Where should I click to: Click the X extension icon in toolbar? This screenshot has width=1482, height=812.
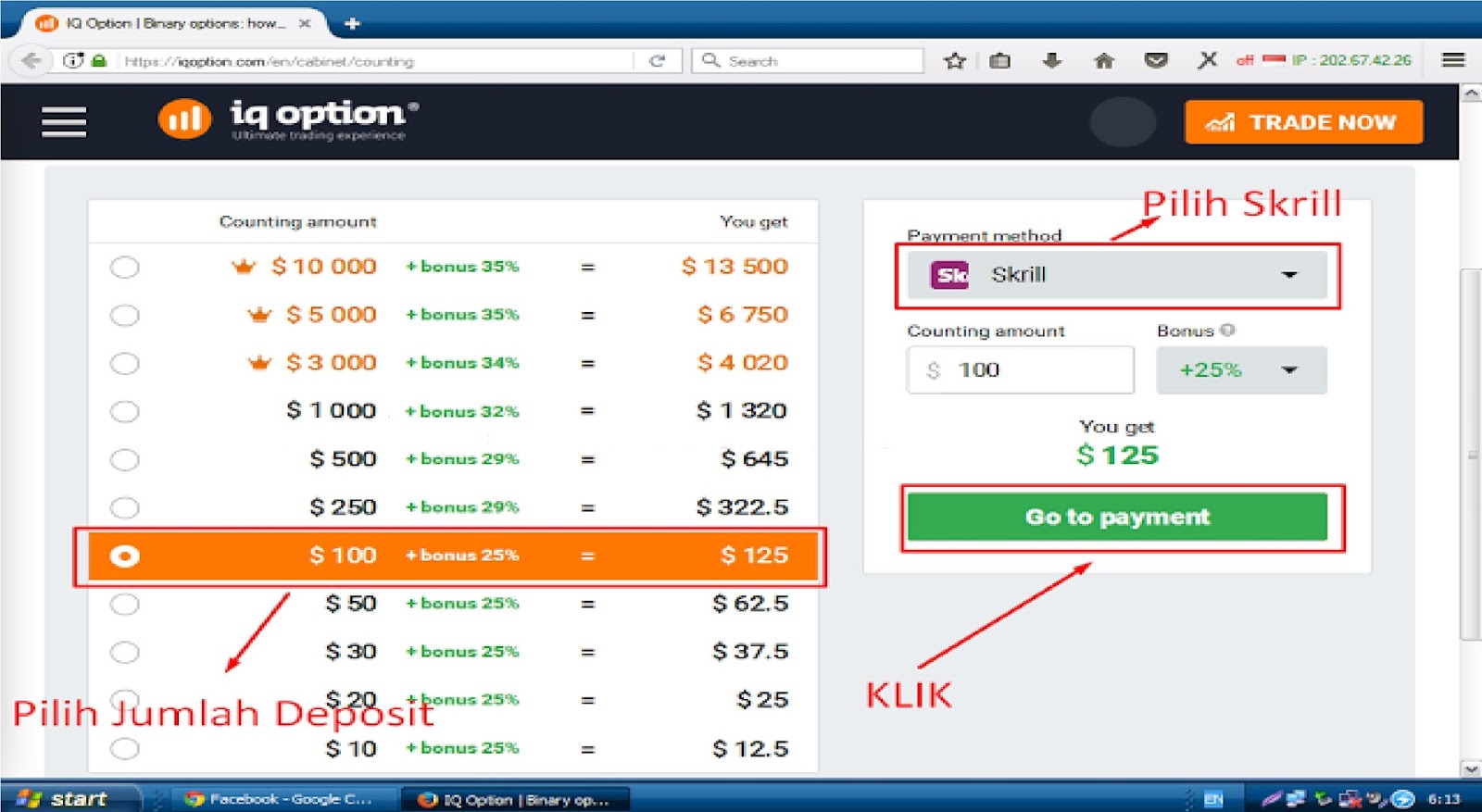point(1207,60)
